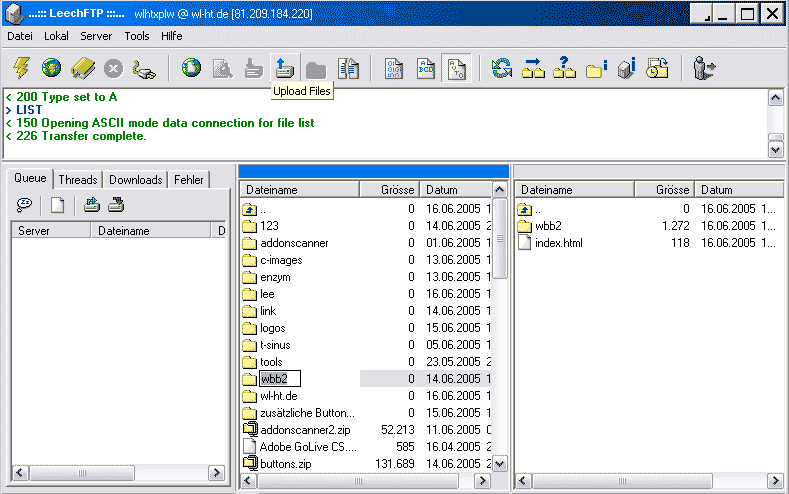Click right pane horizontal scrollbar thumb

pos(622,481)
